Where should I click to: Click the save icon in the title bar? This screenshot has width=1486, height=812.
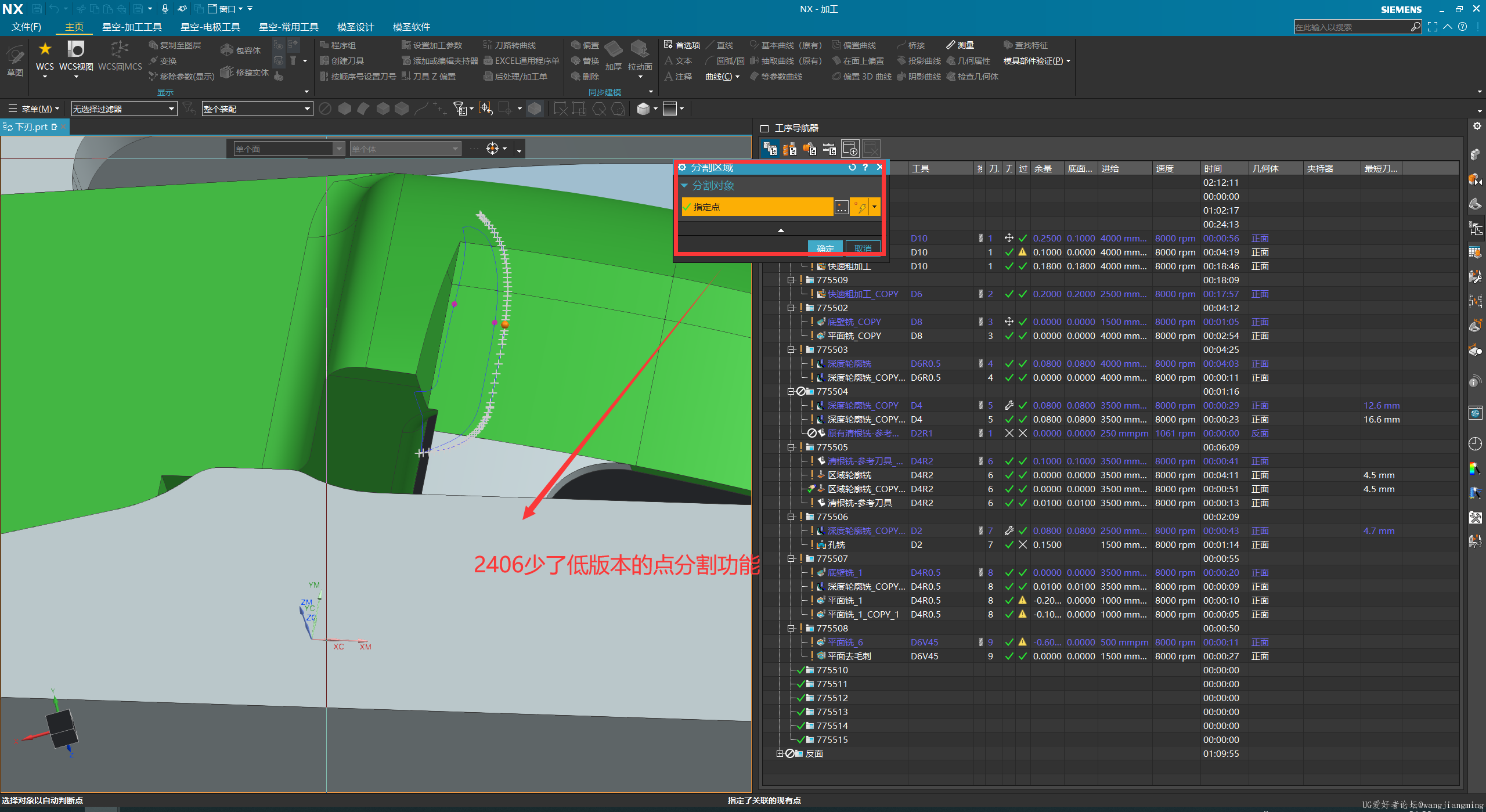pyautogui.click(x=37, y=9)
